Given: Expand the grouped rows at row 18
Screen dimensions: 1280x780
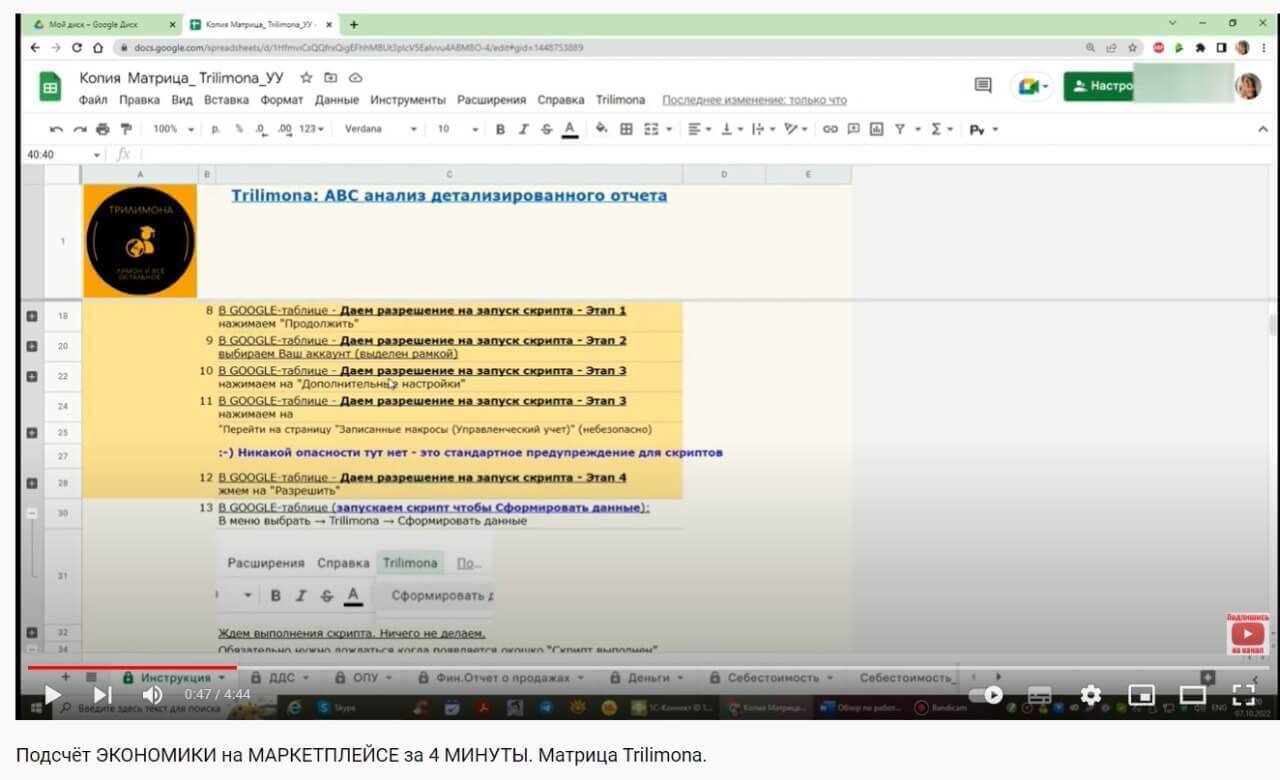Looking at the screenshot, I should click(31, 316).
